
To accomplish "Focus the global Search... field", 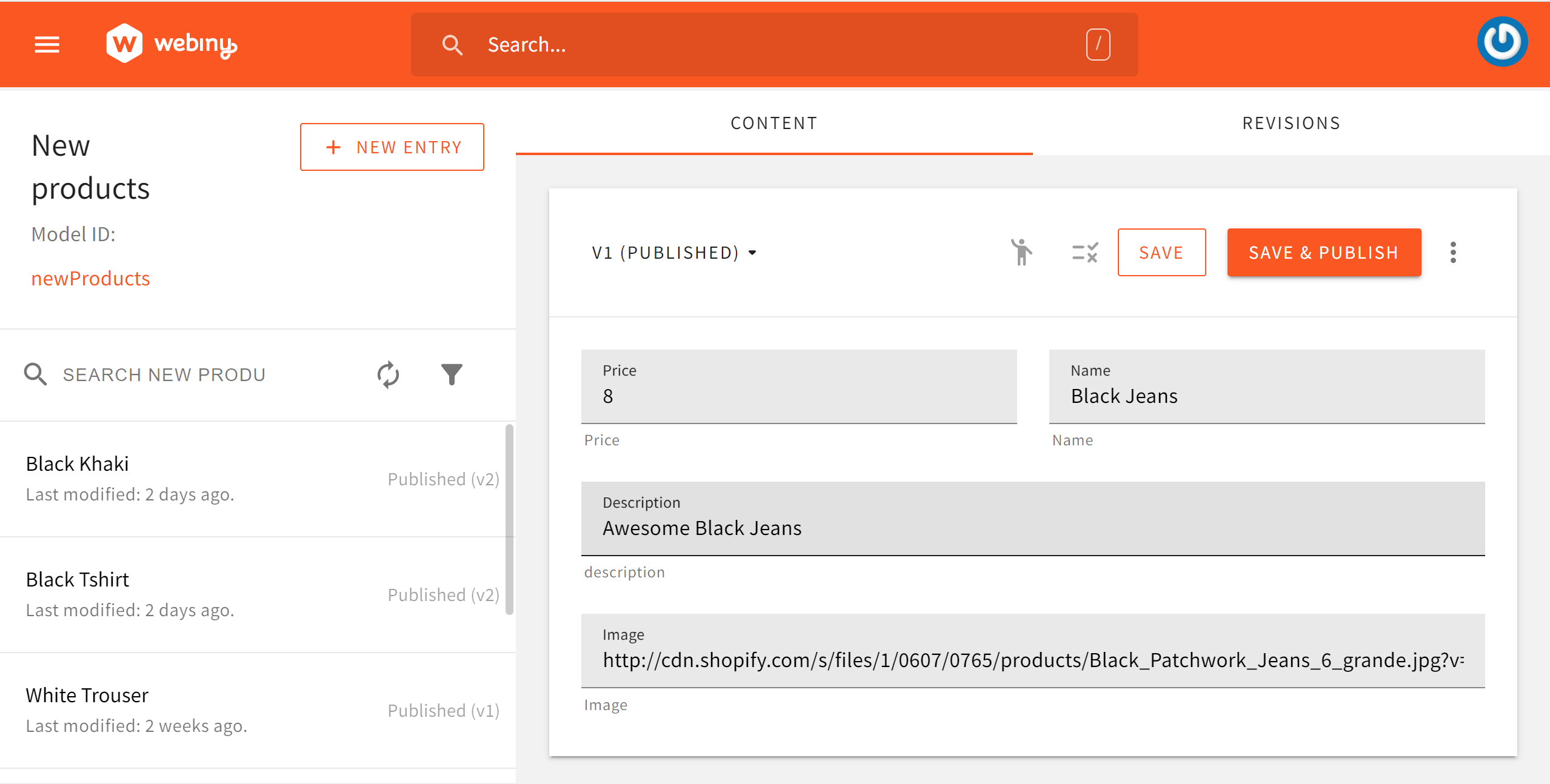I will [x=773, y=45].
